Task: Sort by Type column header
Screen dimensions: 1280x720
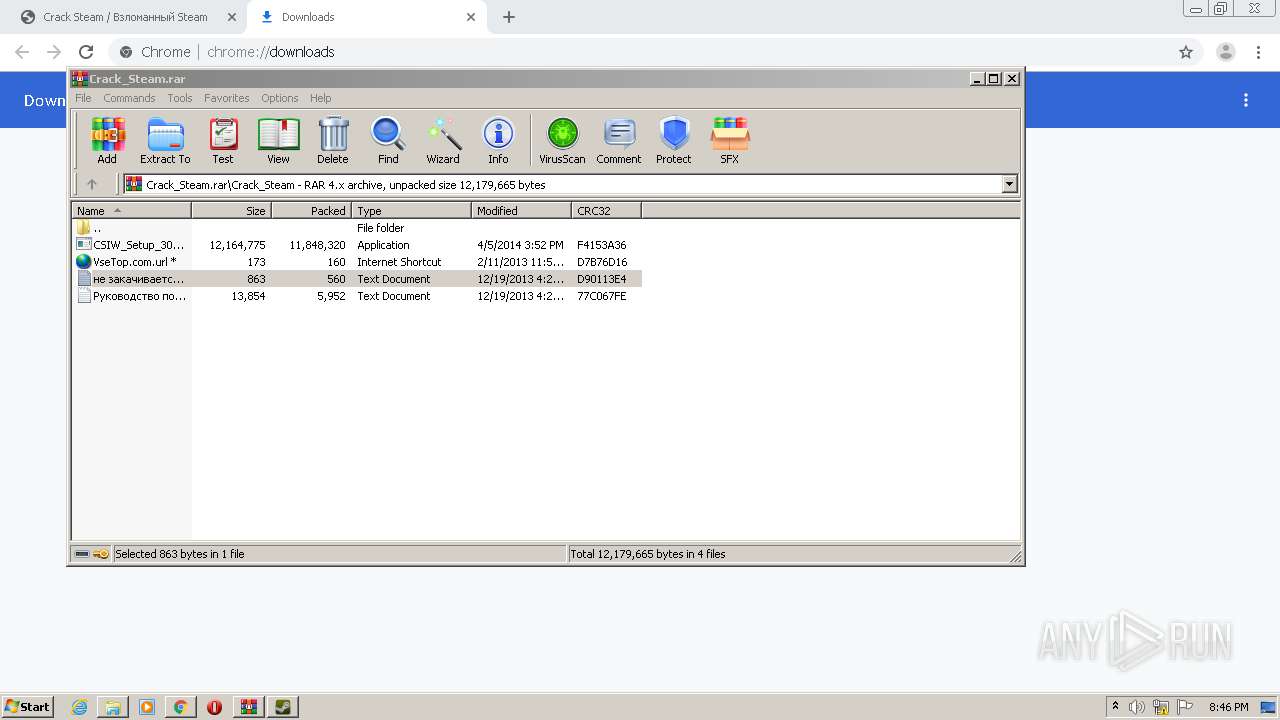Action: tap(411, 211)
